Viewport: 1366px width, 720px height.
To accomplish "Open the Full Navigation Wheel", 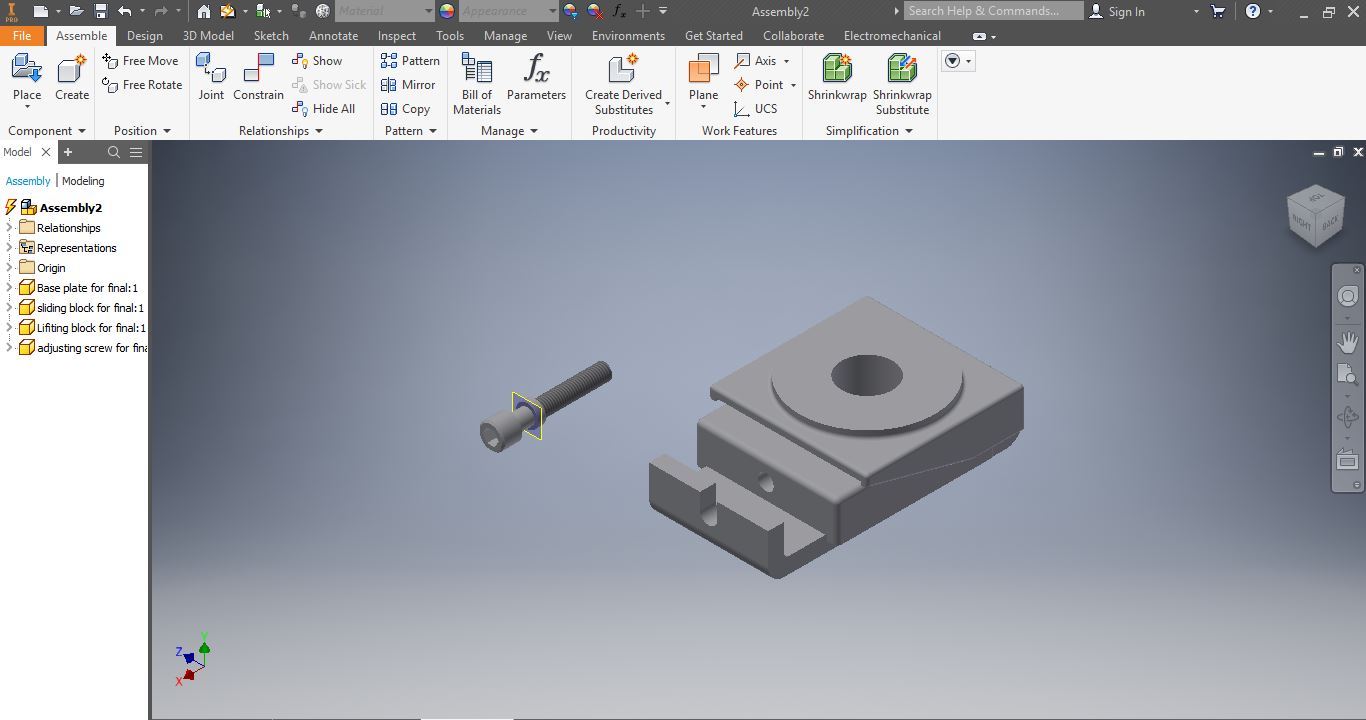I will pos(1348,297).
